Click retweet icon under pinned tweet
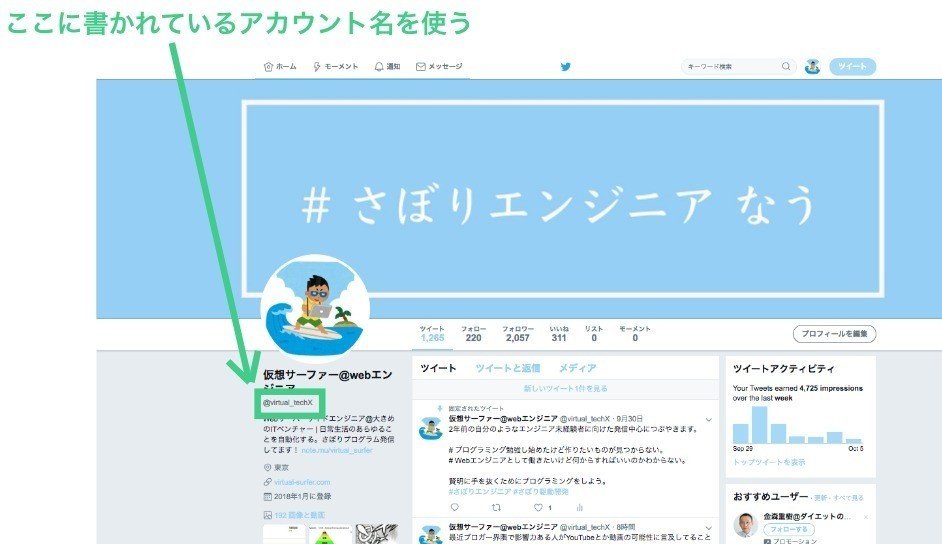 click(x=496, y=507)
